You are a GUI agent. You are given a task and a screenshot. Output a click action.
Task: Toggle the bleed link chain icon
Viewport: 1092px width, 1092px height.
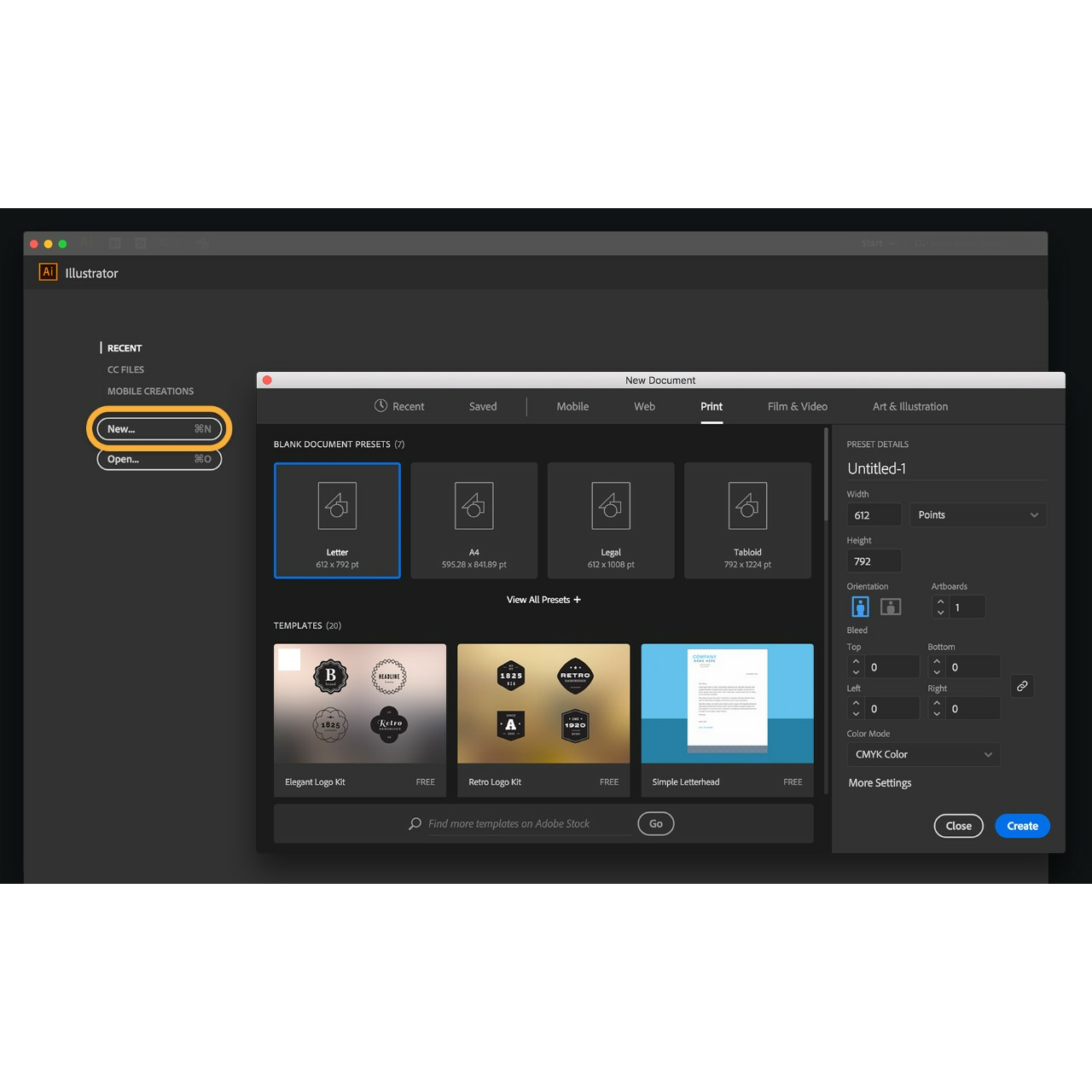[x=1022, y=686]
